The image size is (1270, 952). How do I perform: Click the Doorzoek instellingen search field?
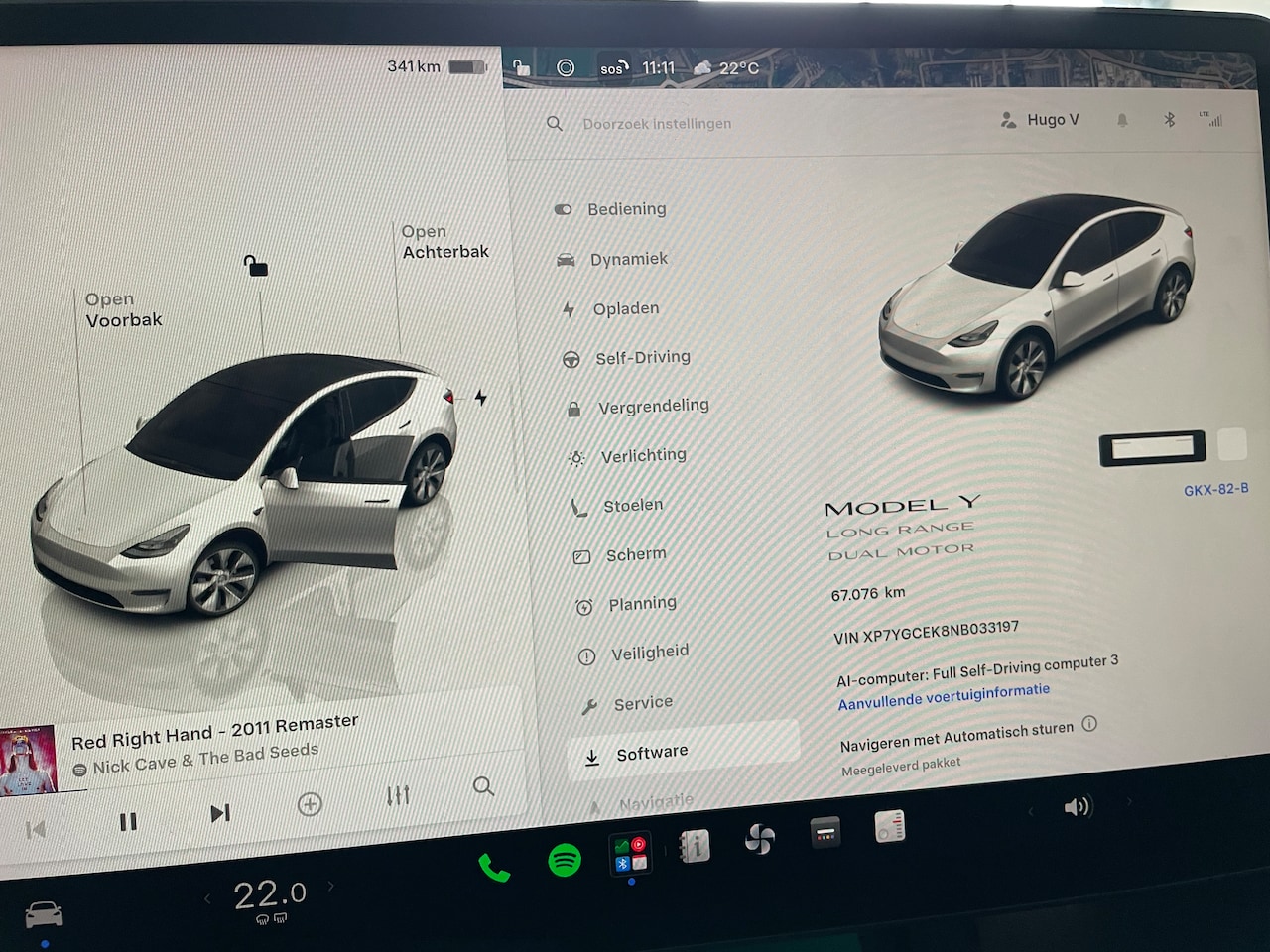(657, 124)
